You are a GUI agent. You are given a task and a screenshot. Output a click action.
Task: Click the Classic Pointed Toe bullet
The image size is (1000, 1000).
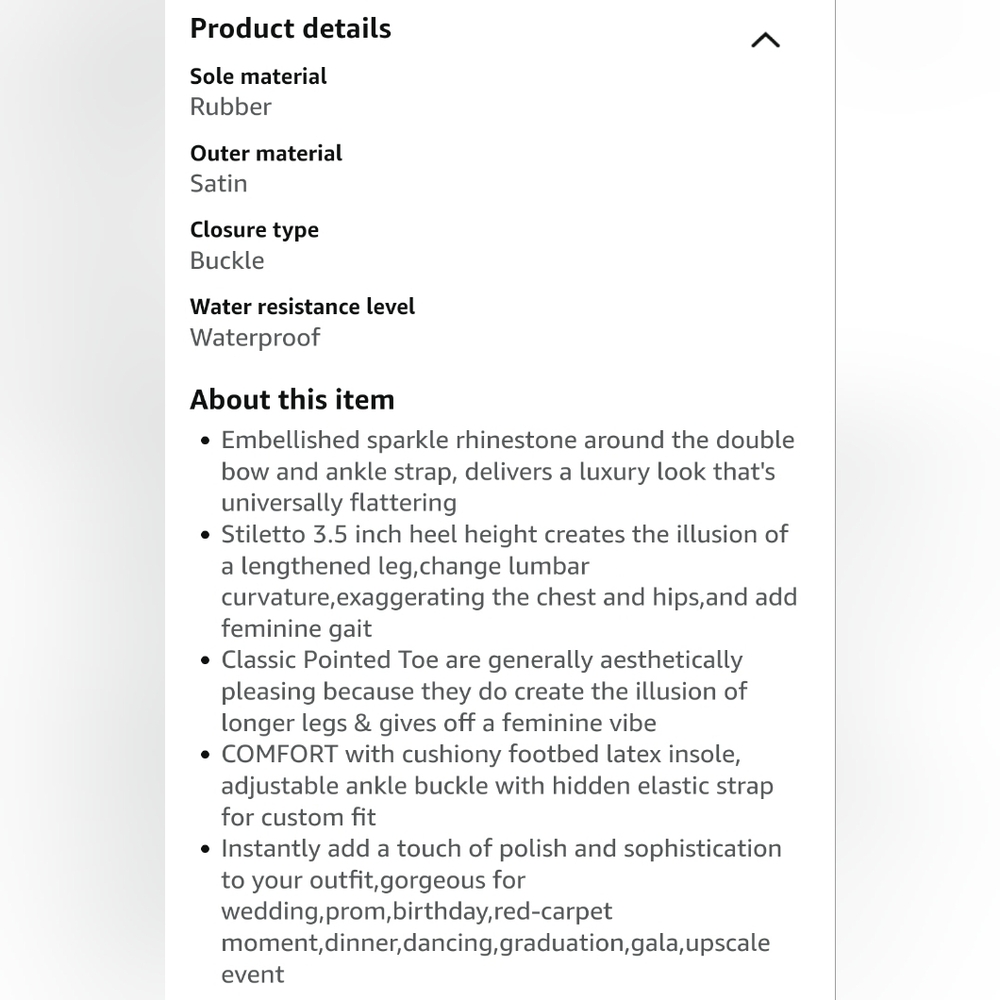(485, 691)
